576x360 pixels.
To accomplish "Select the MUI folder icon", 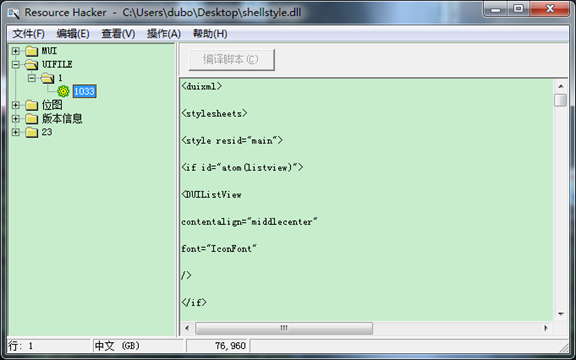I will [x=32, y=51].
